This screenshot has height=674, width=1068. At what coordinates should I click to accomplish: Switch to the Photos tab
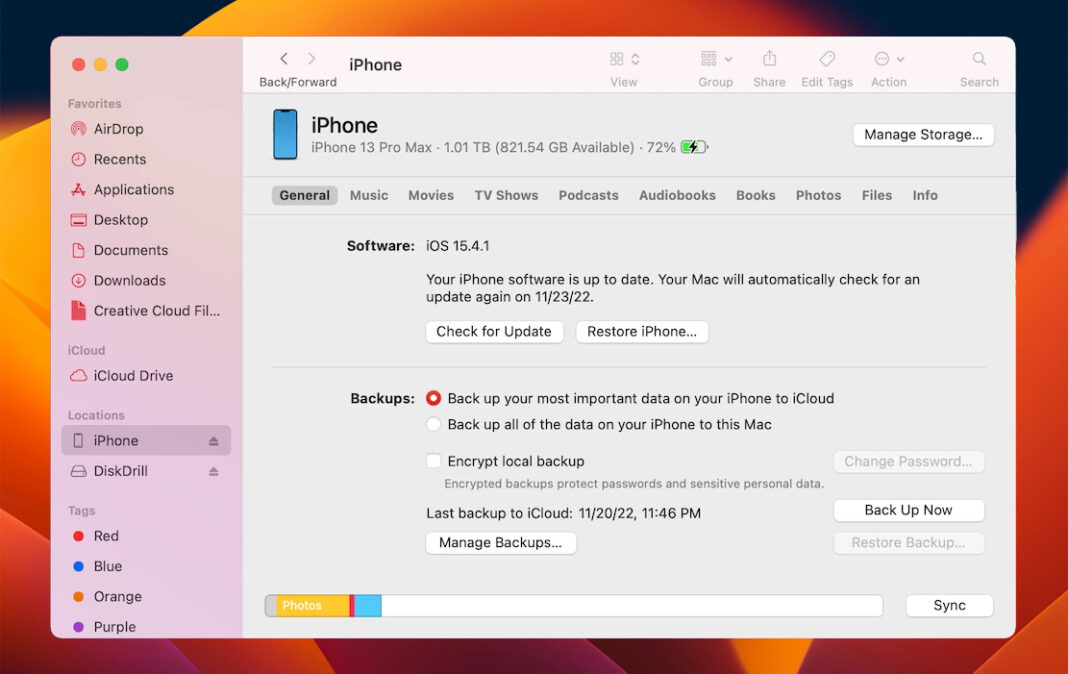point(818,195)
